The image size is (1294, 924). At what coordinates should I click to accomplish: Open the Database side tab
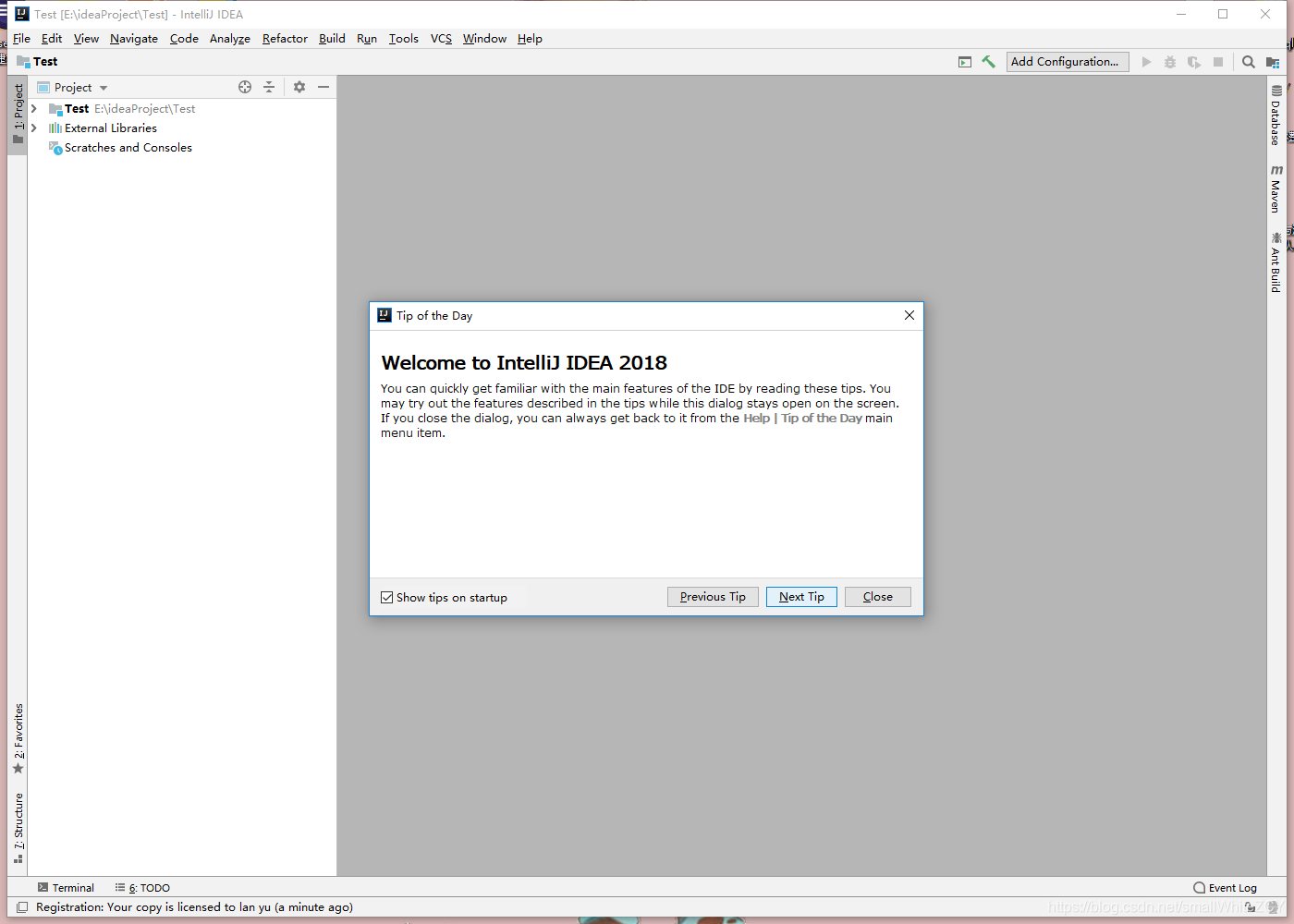[x=1276, y=115]
